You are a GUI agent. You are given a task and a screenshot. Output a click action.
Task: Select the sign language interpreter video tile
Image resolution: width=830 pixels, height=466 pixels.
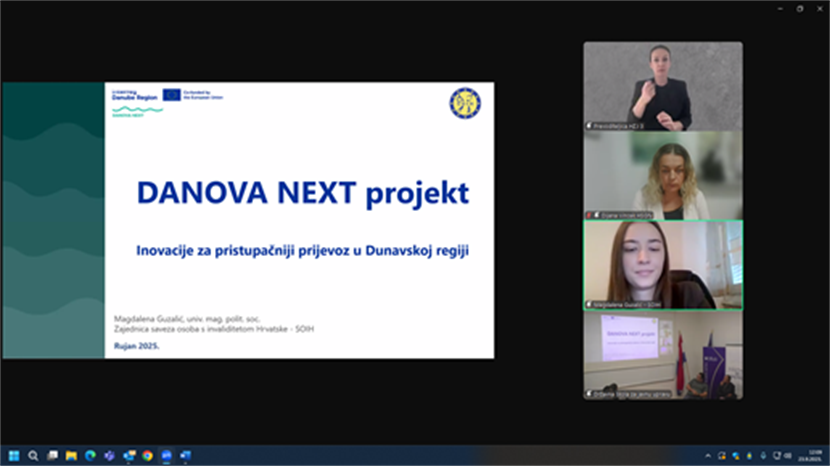click(663, 86)
